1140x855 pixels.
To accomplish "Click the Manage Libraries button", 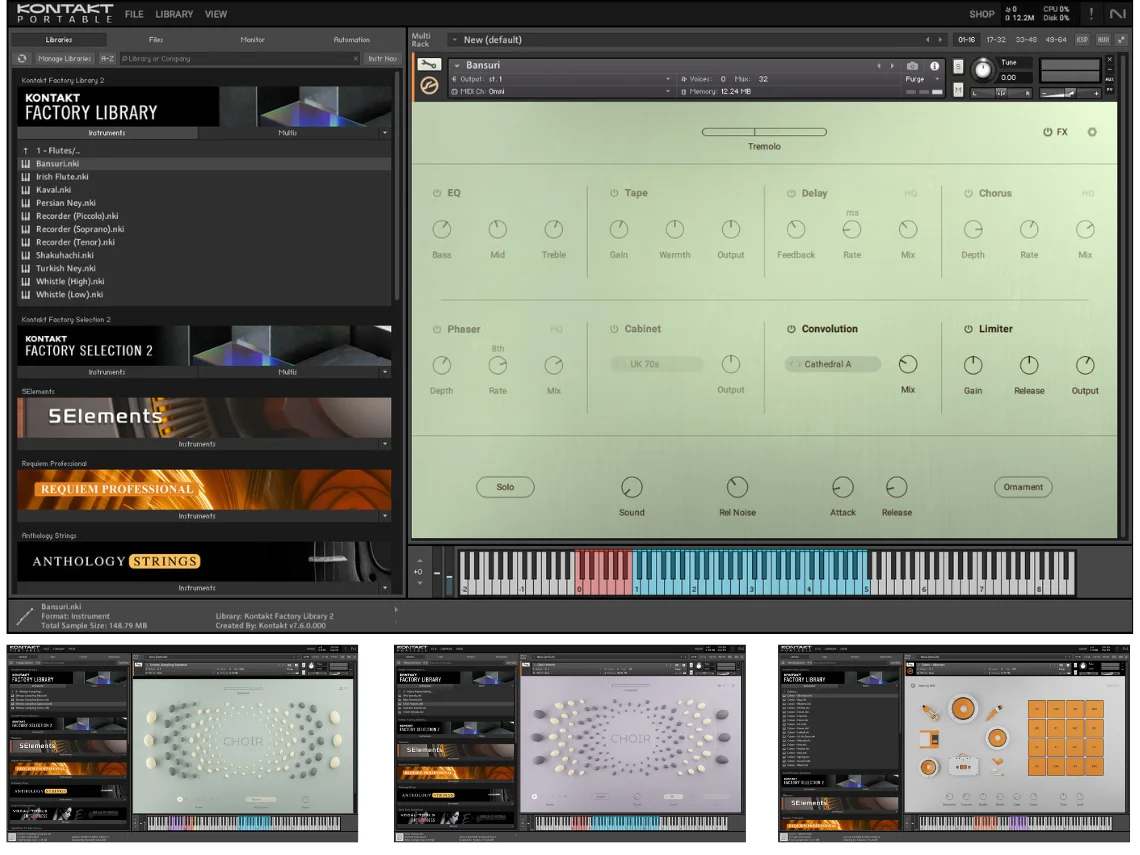I will click(x=65, y=59).
